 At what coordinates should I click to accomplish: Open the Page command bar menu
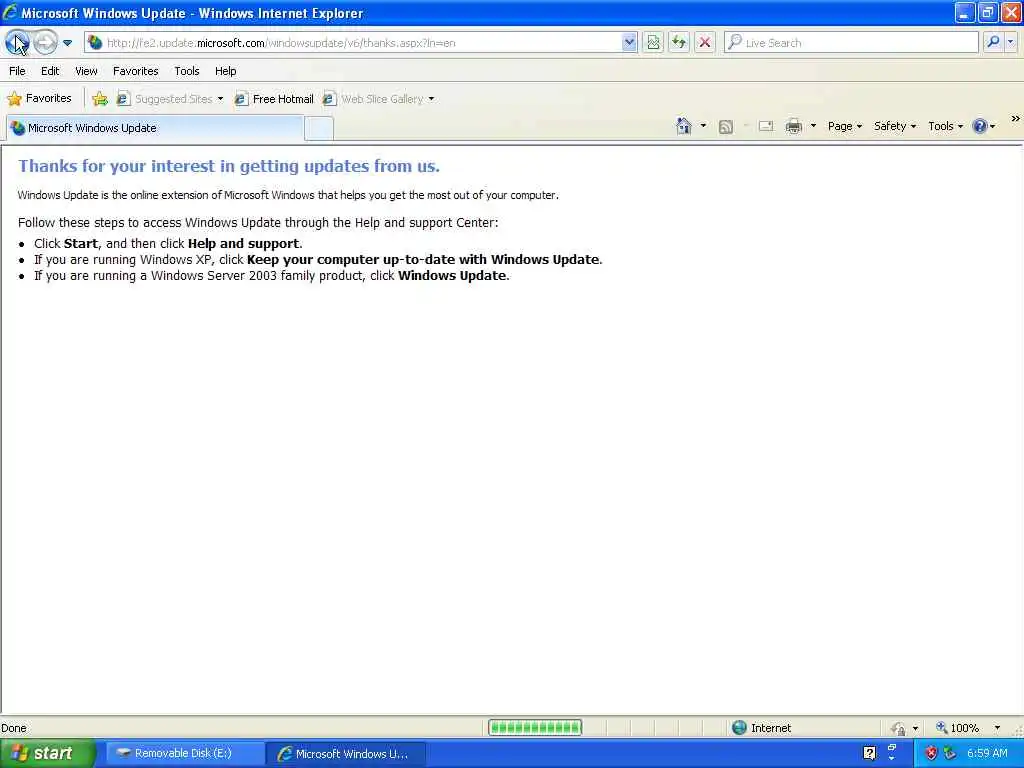pos(844,126)
